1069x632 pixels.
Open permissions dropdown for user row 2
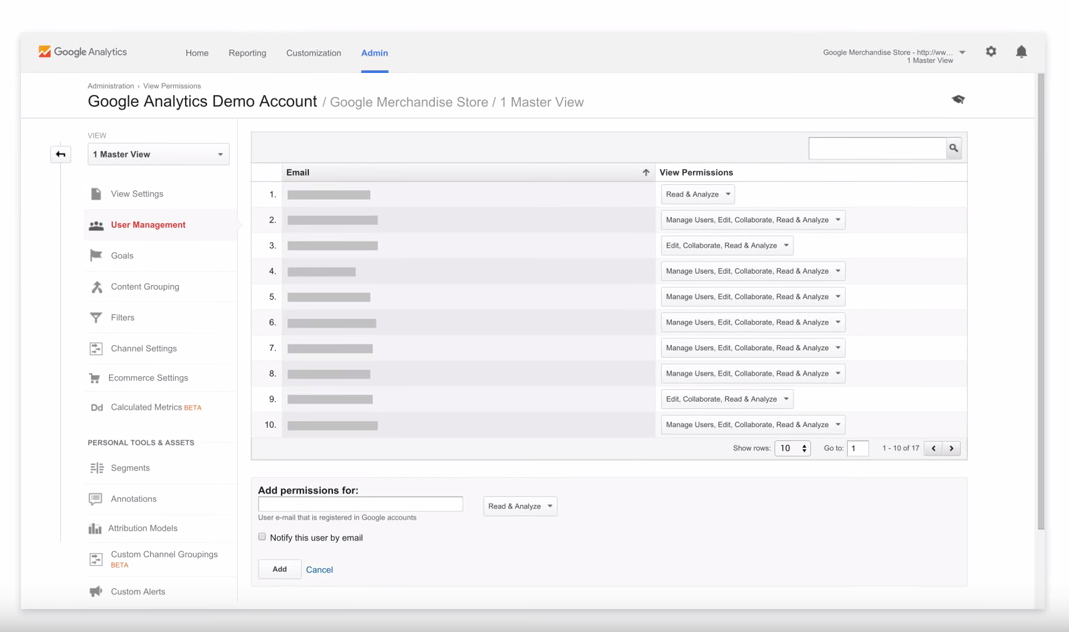[x=753, y=220]
